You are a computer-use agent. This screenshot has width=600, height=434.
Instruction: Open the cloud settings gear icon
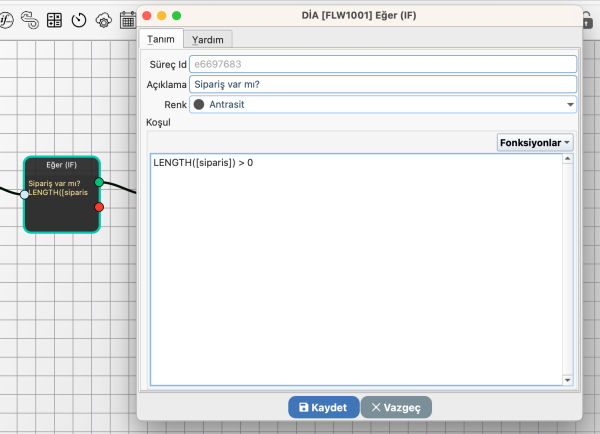103,19
